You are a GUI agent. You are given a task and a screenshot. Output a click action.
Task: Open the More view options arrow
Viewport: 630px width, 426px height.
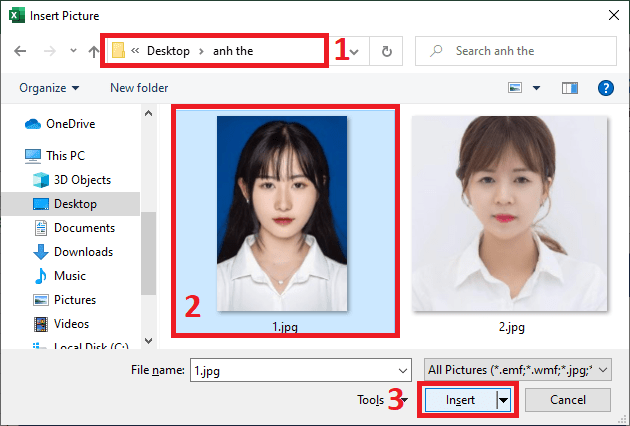[536, 88]
